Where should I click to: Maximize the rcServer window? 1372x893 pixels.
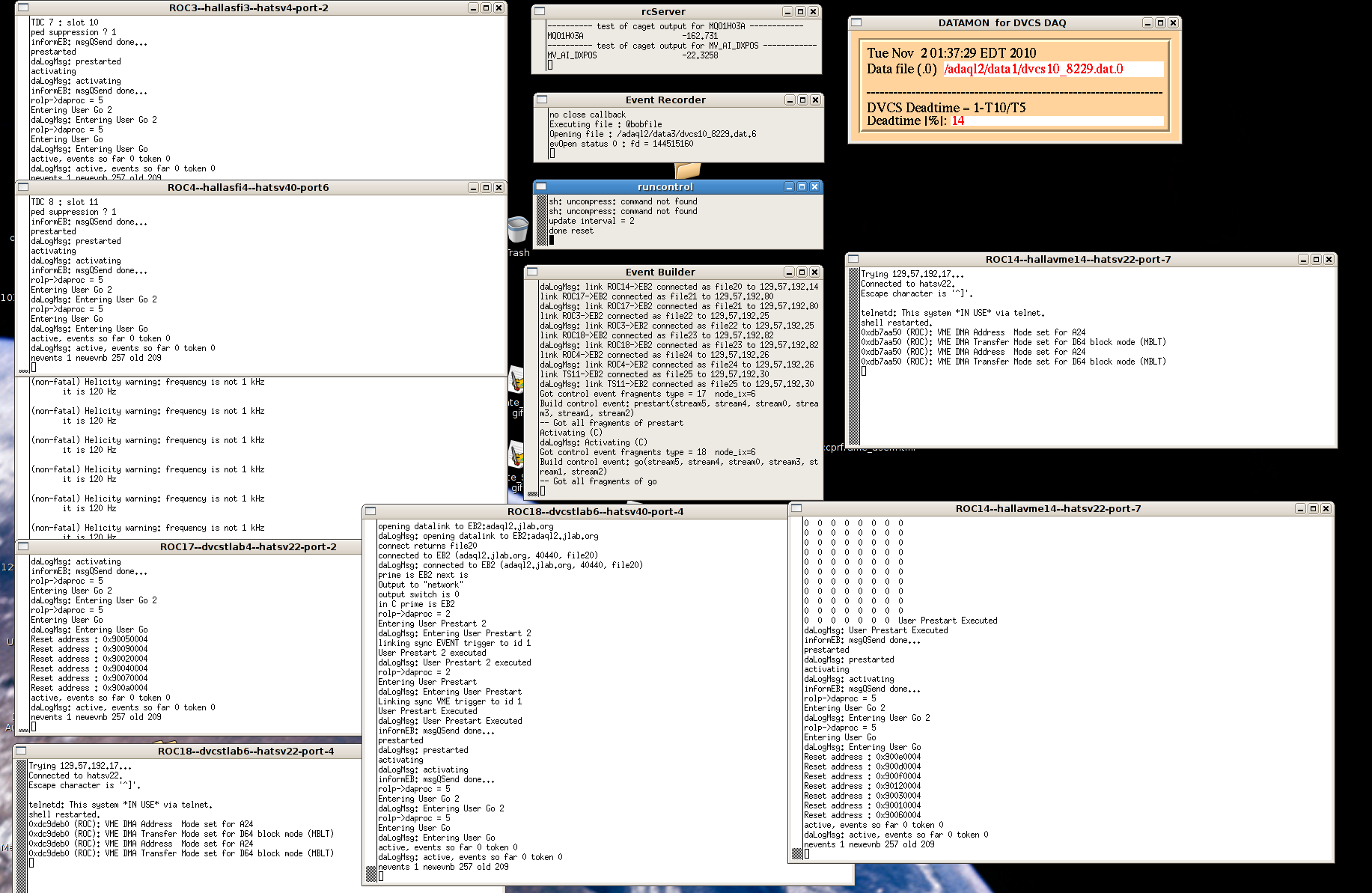(800, 11)
